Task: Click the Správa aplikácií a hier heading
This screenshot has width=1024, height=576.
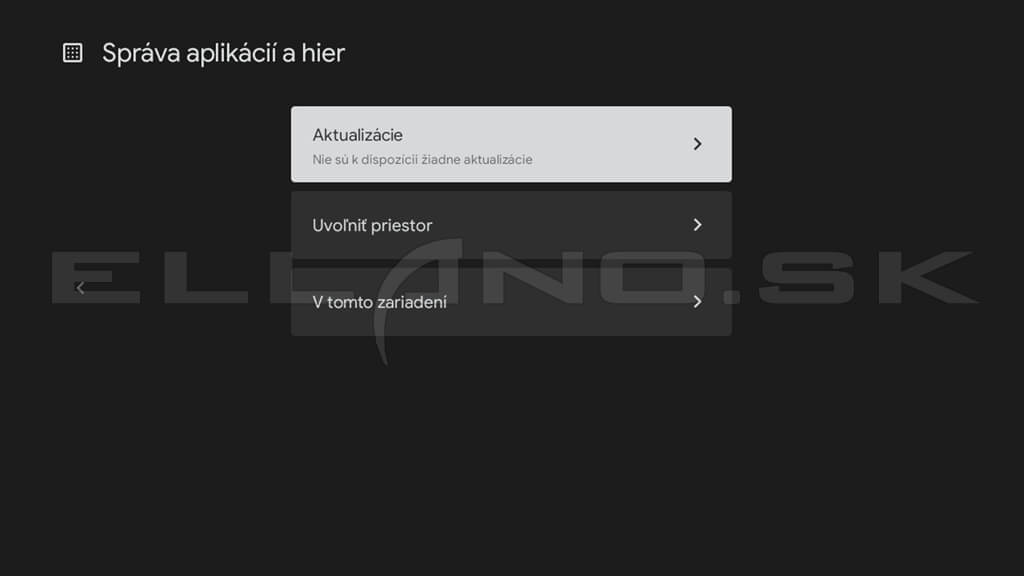Action: pyautogui.click(x=223, y=54)
